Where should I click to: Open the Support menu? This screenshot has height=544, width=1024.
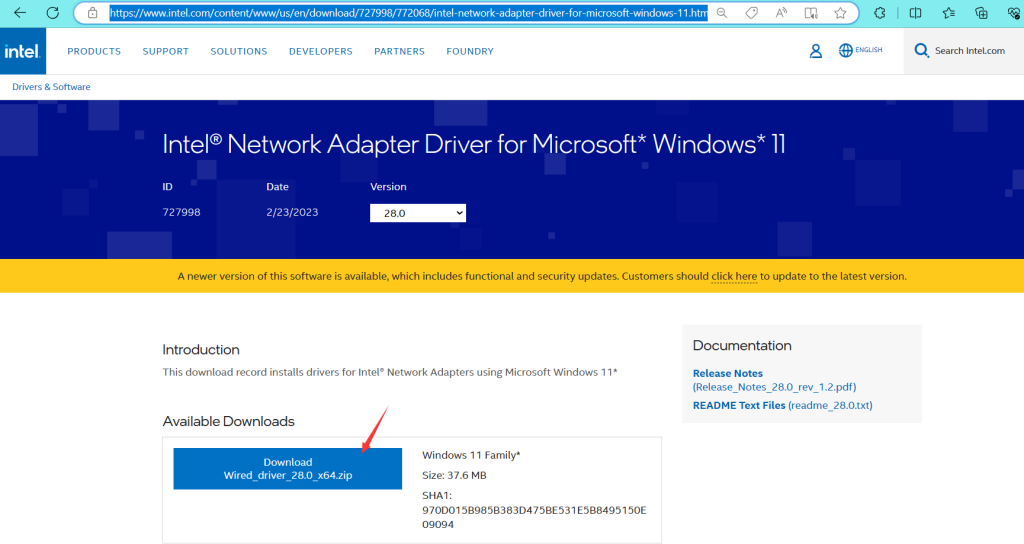(165, 51)
